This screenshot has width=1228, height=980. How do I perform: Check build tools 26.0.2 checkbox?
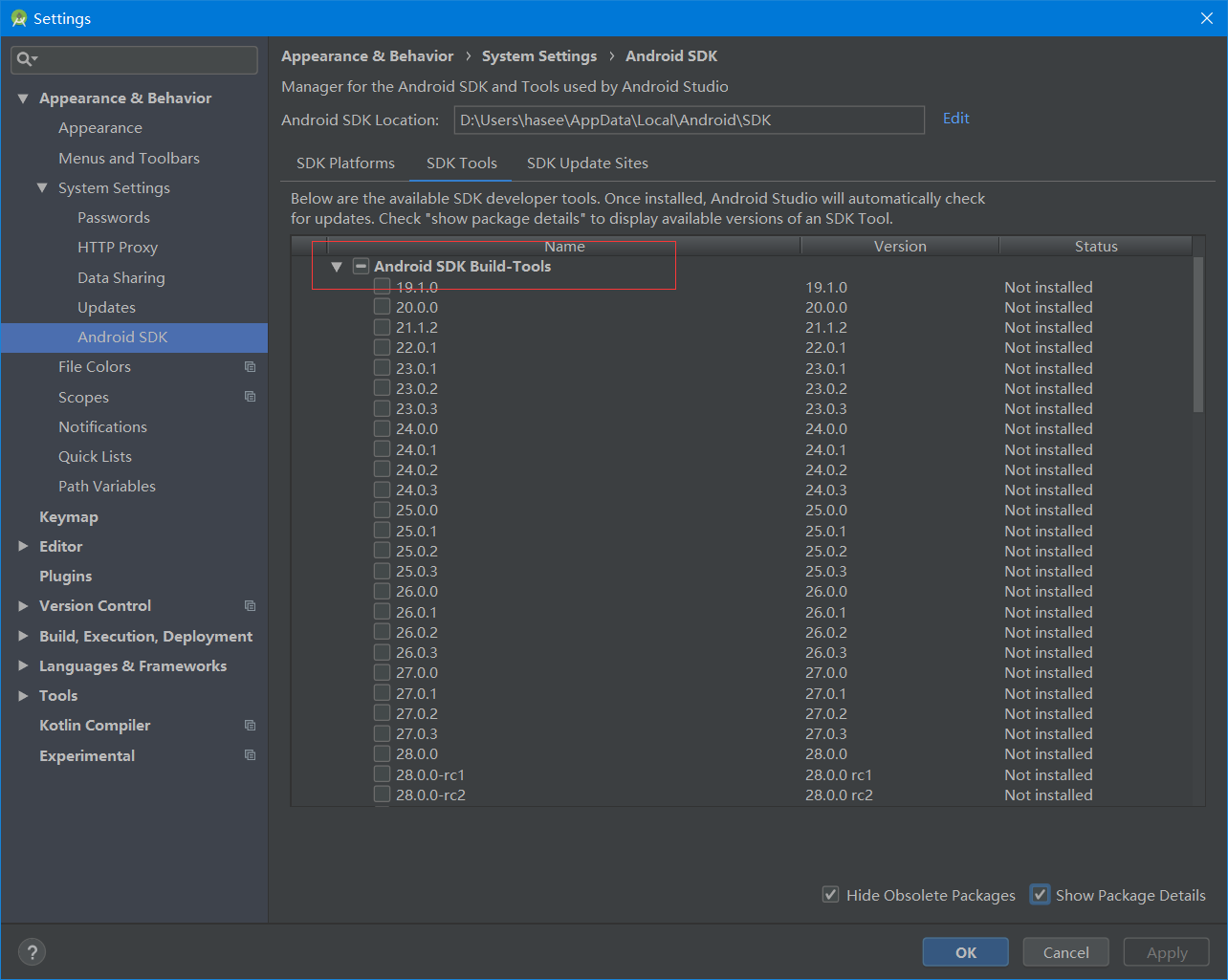click(382, 632)
